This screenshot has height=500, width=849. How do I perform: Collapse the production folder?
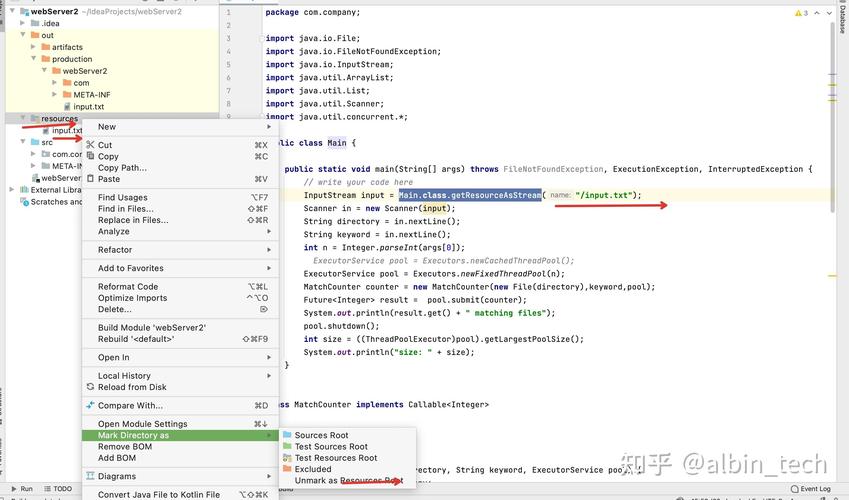pyautogui.click(x=34, y=59)
